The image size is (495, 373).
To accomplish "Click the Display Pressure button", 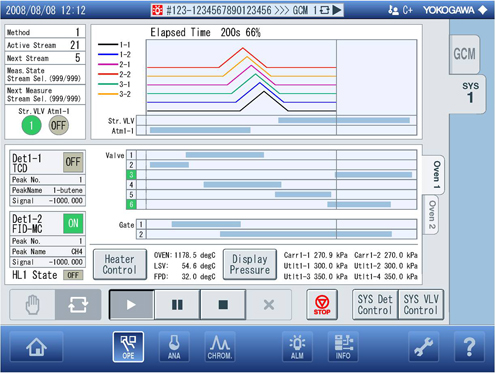I will point(250,264).
